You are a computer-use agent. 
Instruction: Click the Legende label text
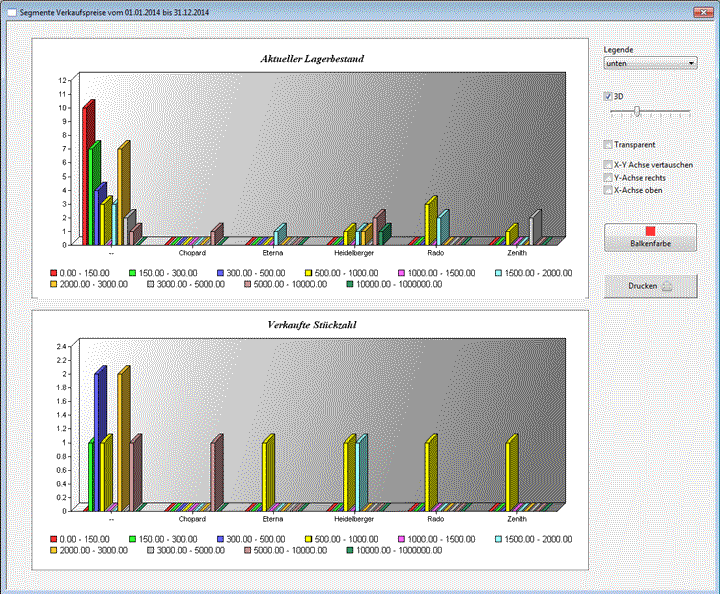pos(618,50)
